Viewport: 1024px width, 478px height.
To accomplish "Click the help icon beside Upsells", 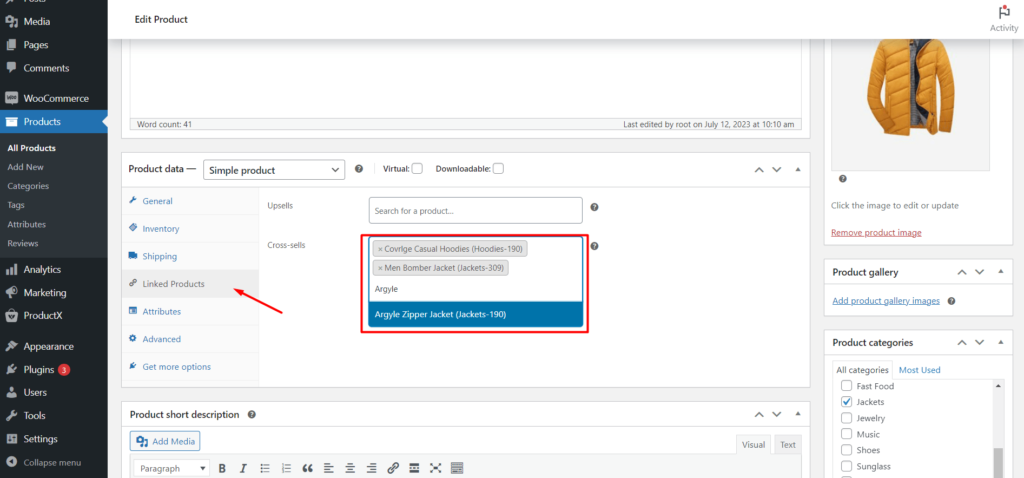I will click(x=594, y=207).
